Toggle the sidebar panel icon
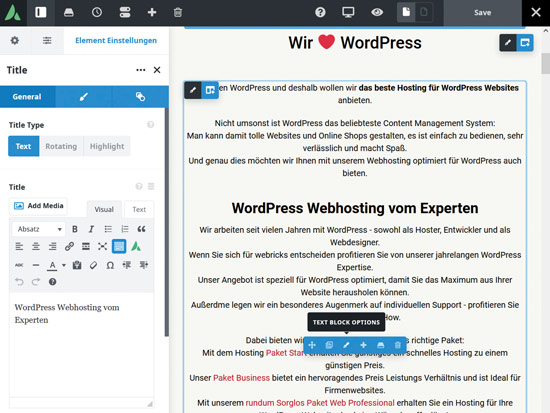Image resolution: width=550 pixels, height=413 pixels. [x=41, y=13]
